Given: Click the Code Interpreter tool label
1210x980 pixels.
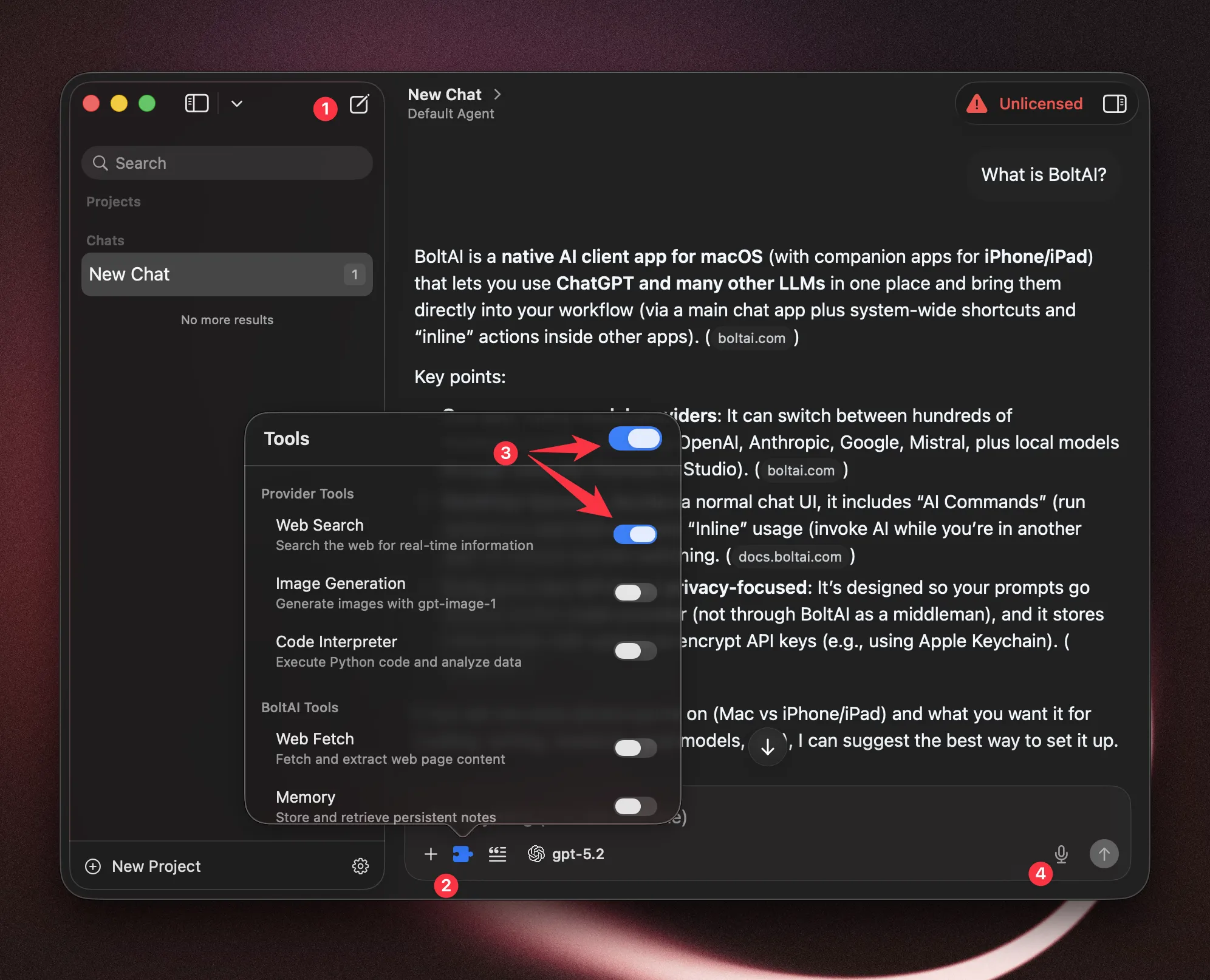Looking at the screenshot, I should [336, 642].
